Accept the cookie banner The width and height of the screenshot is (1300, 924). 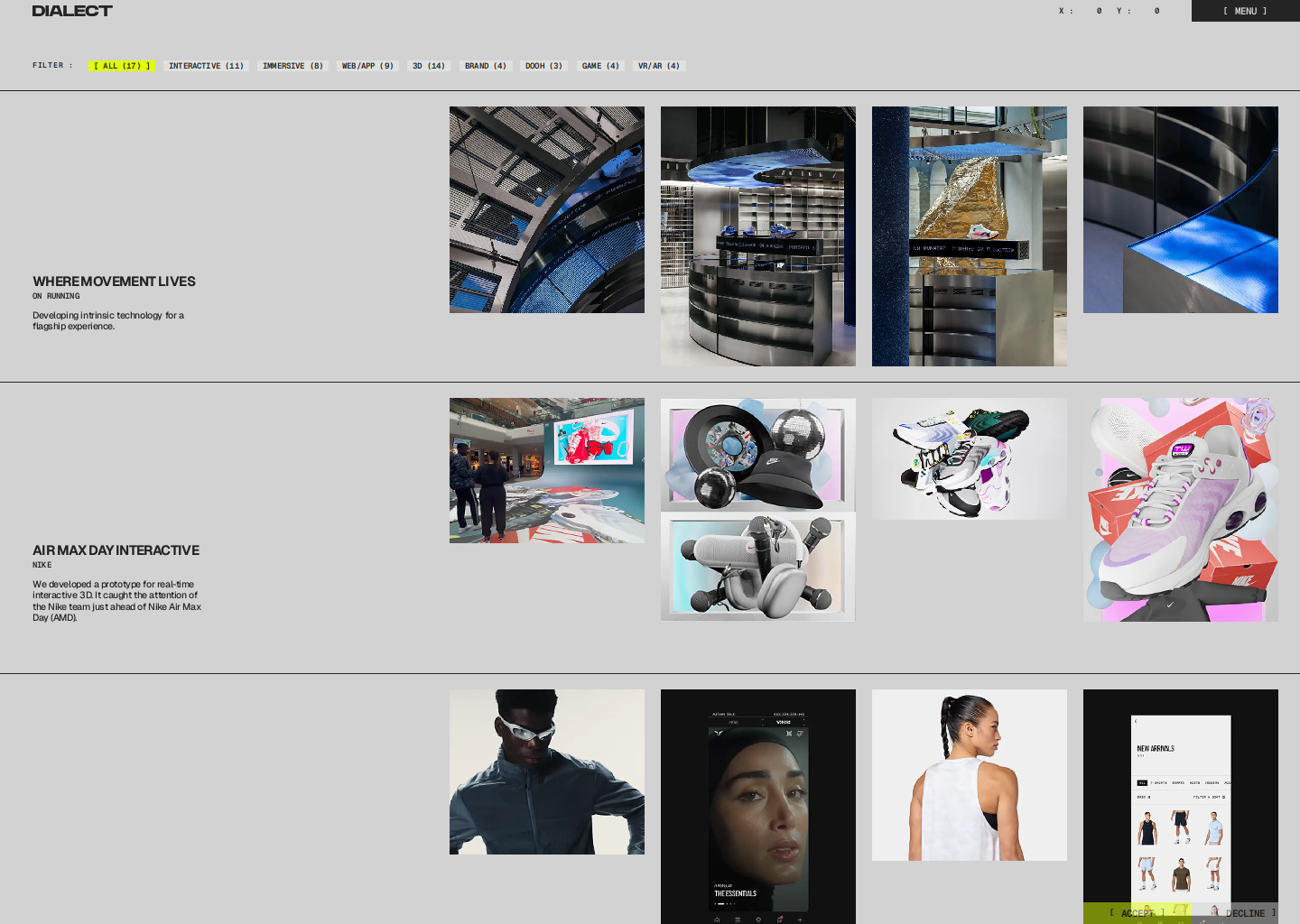click(x=1137, y=913)
